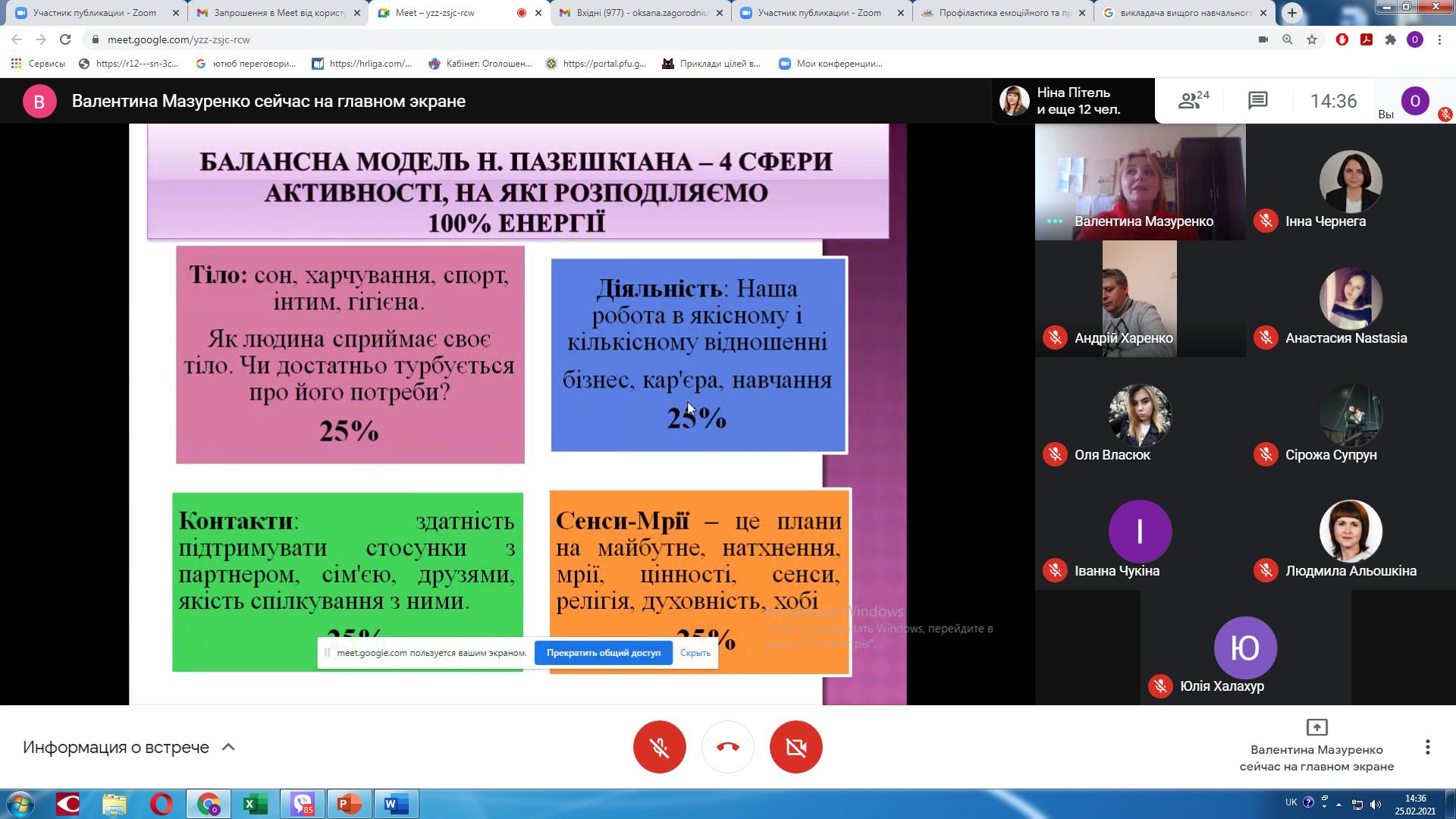The height and width of the screenshot is (819, 1456).
Task: Open ютюб переговори bookmark
Action: click(246, 64)
